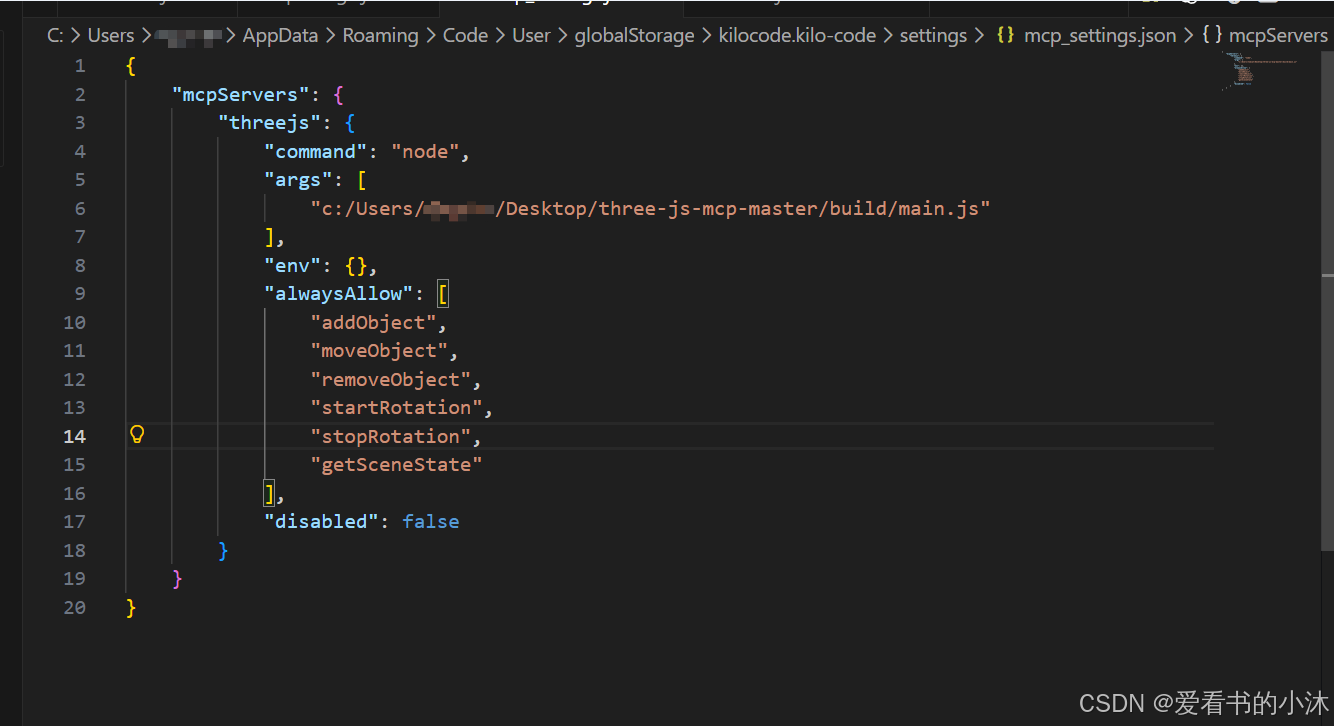Image resolution: width=1334 pixels, height=726 pixels.
Task: Click the "env" key on line 8
Action: pyautogui.click(x=292, y=265)
